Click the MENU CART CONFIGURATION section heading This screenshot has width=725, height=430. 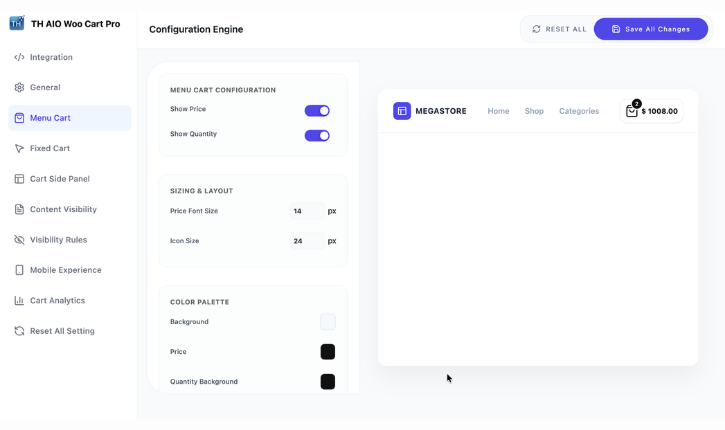223,90
